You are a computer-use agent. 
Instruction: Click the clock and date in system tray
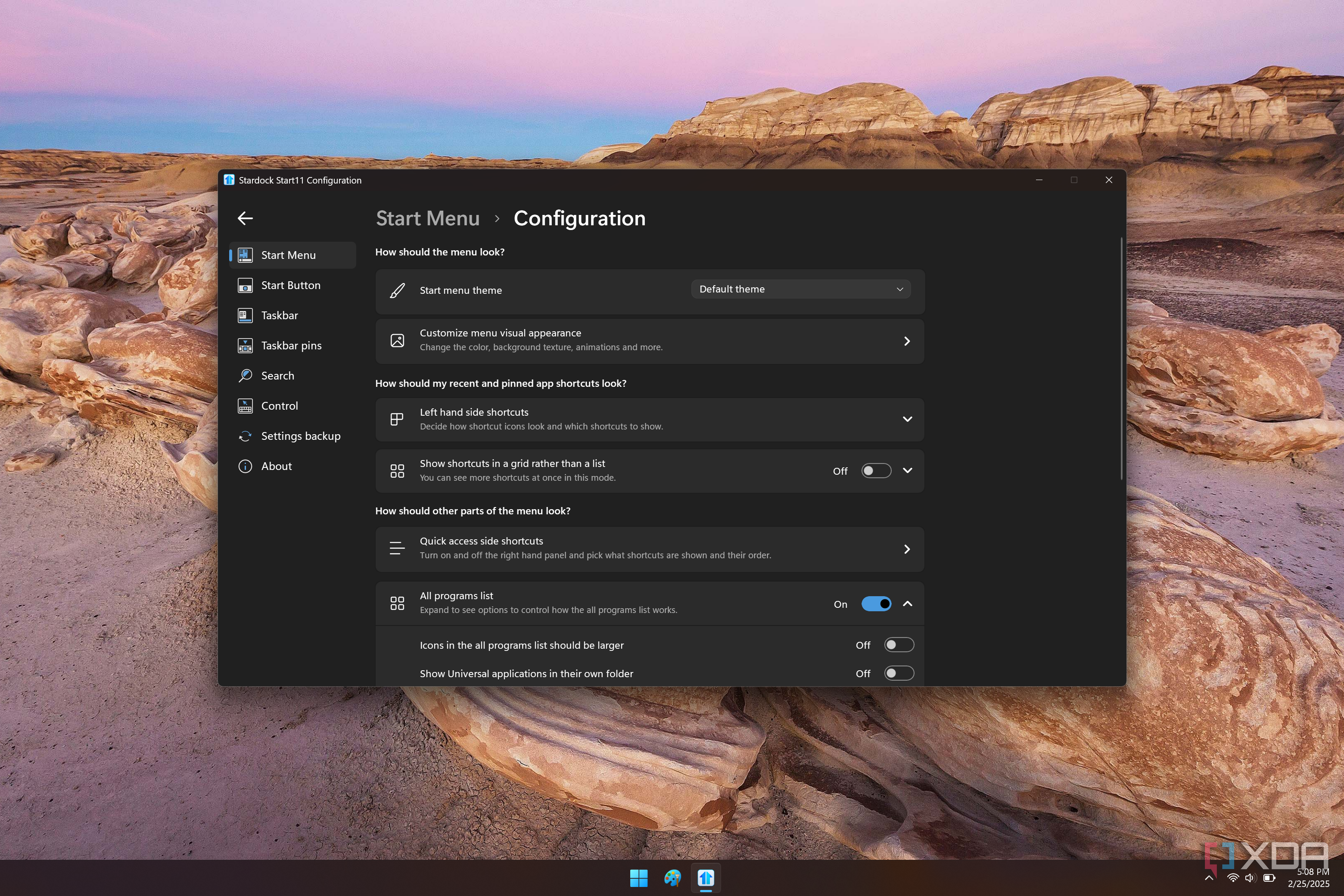(1309, 878)
